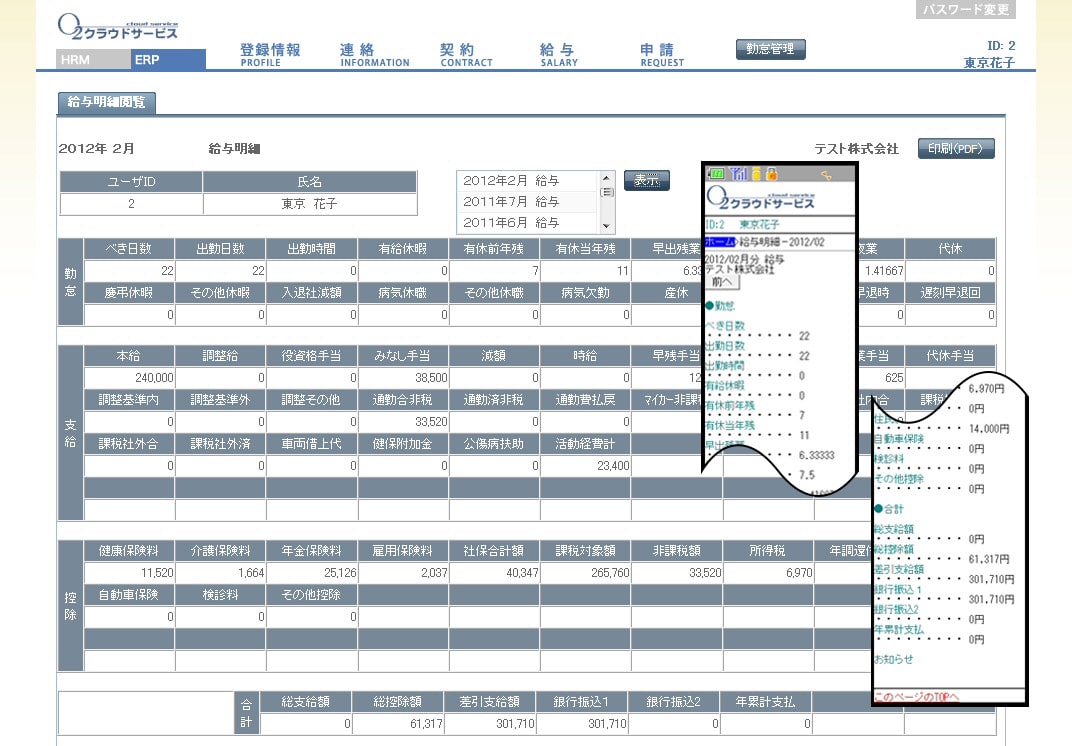Click the scroll-down arrow in month list

click(606, 226)
